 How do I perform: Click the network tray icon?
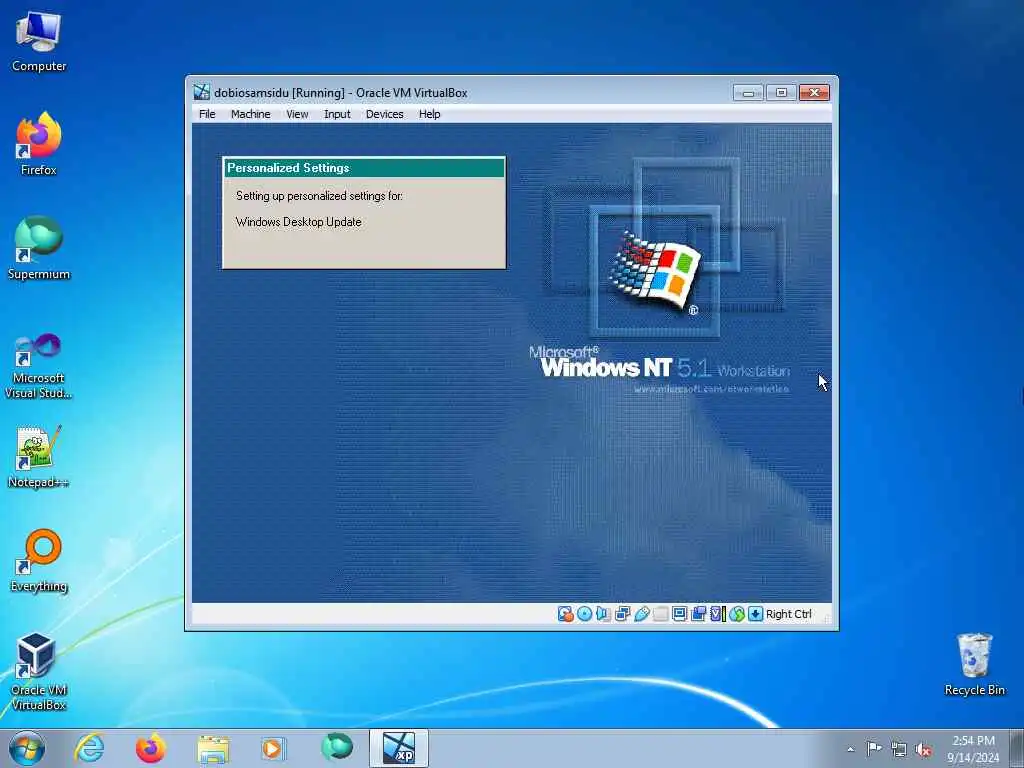tap(899, 749)
